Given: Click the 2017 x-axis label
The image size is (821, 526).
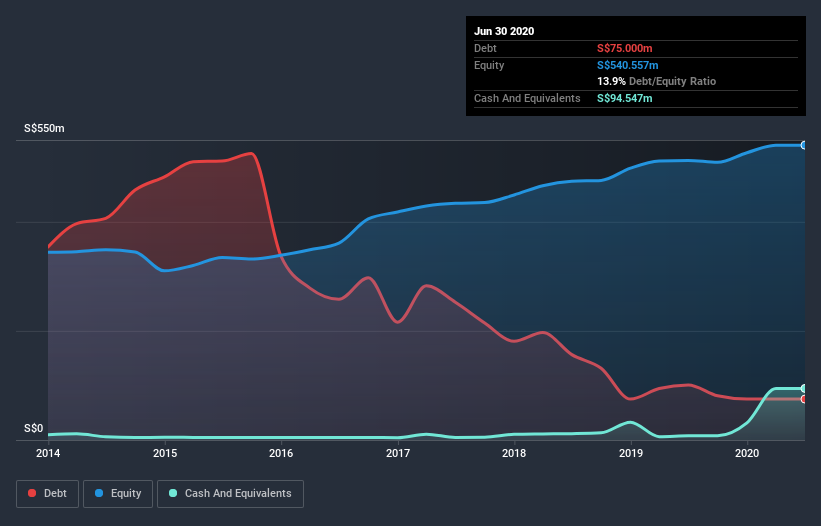Looking at the screenshot, I should (x=398, y=453).
